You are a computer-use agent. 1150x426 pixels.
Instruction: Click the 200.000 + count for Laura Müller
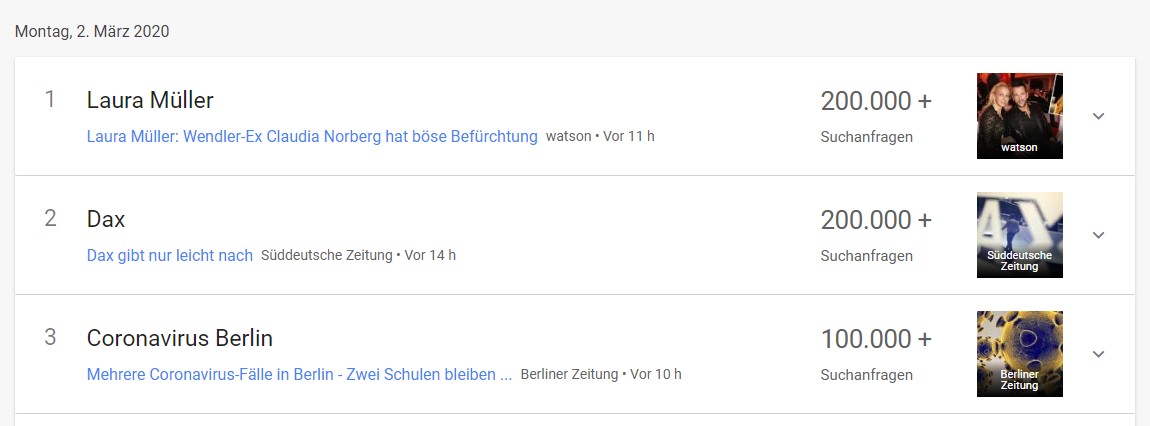point(876,101)
